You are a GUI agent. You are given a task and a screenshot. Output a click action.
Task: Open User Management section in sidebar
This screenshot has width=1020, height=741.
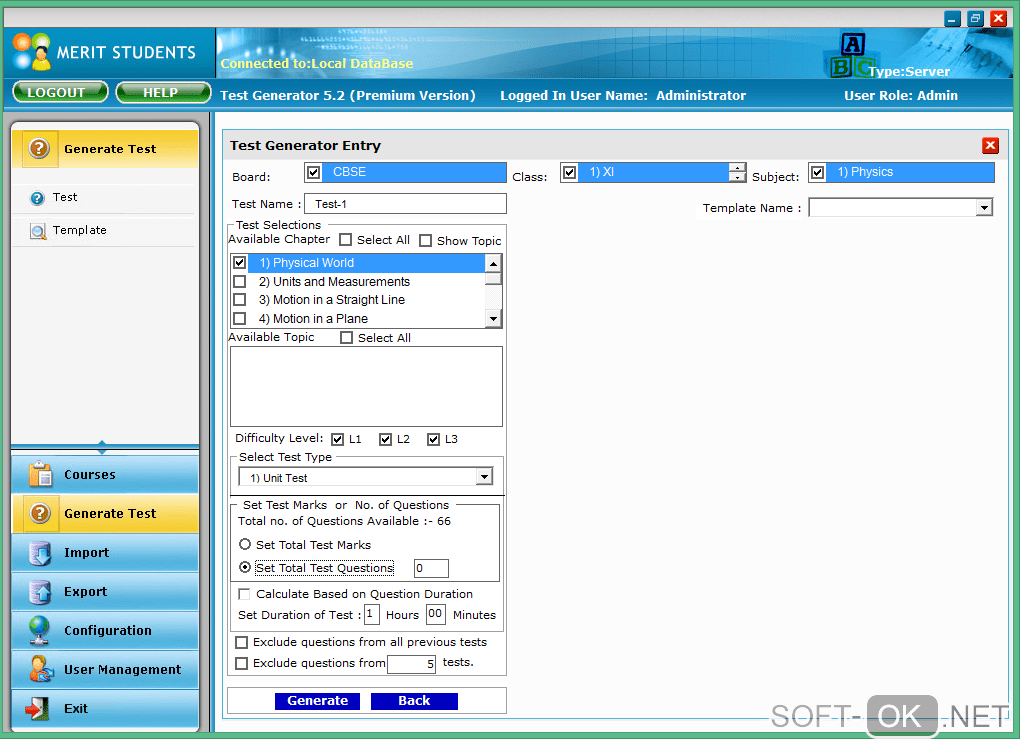click(105, 669)
